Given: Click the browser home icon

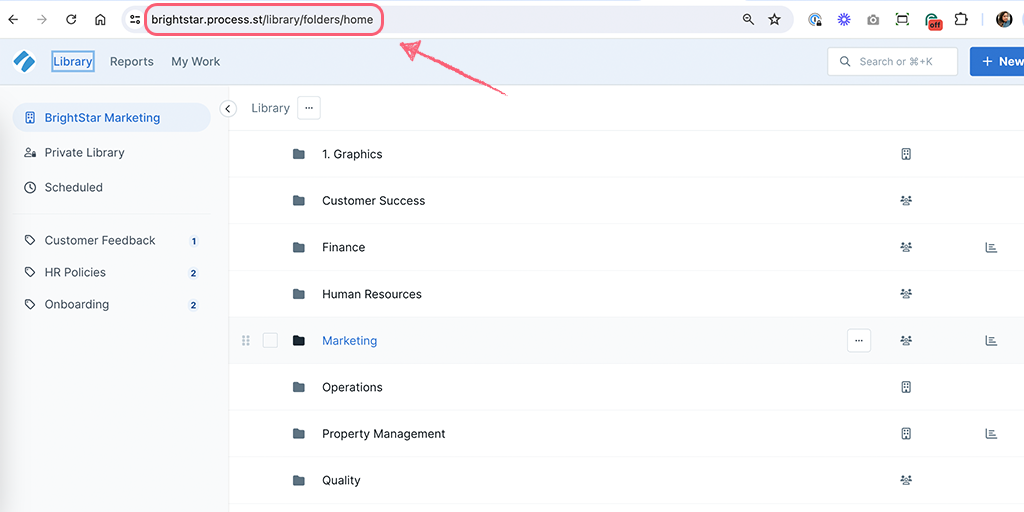Looking at the screenshot, I should [x=100, y=20].
